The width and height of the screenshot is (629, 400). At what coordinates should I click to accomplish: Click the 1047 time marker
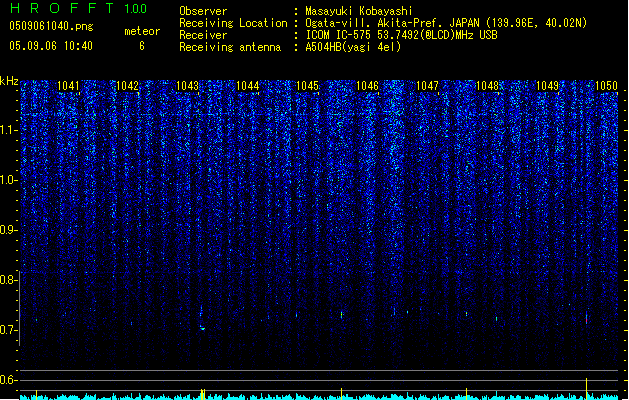click(428, 85)
